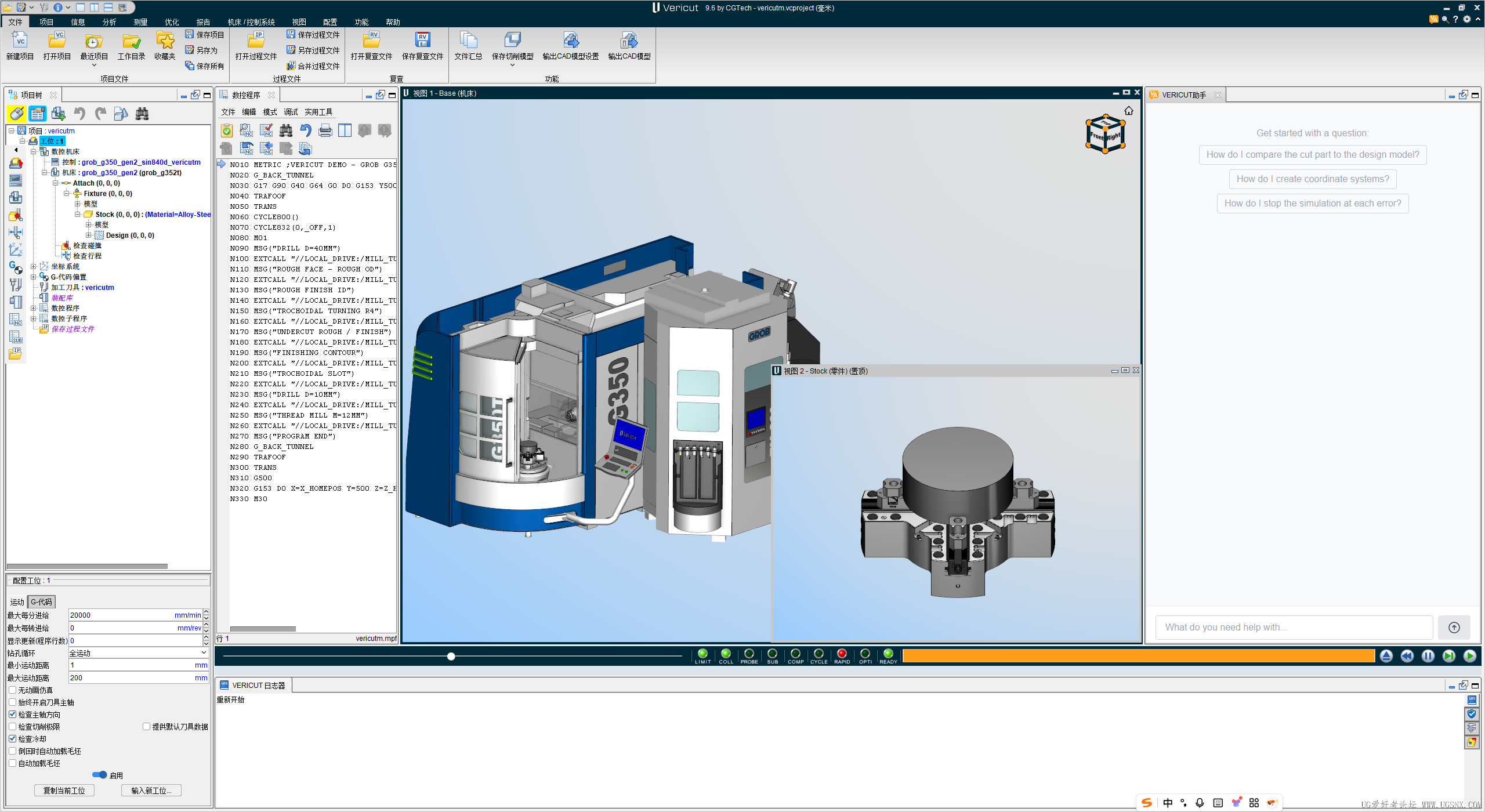
Task: Switch off the 启用 toggle
Action: (99, 775)
